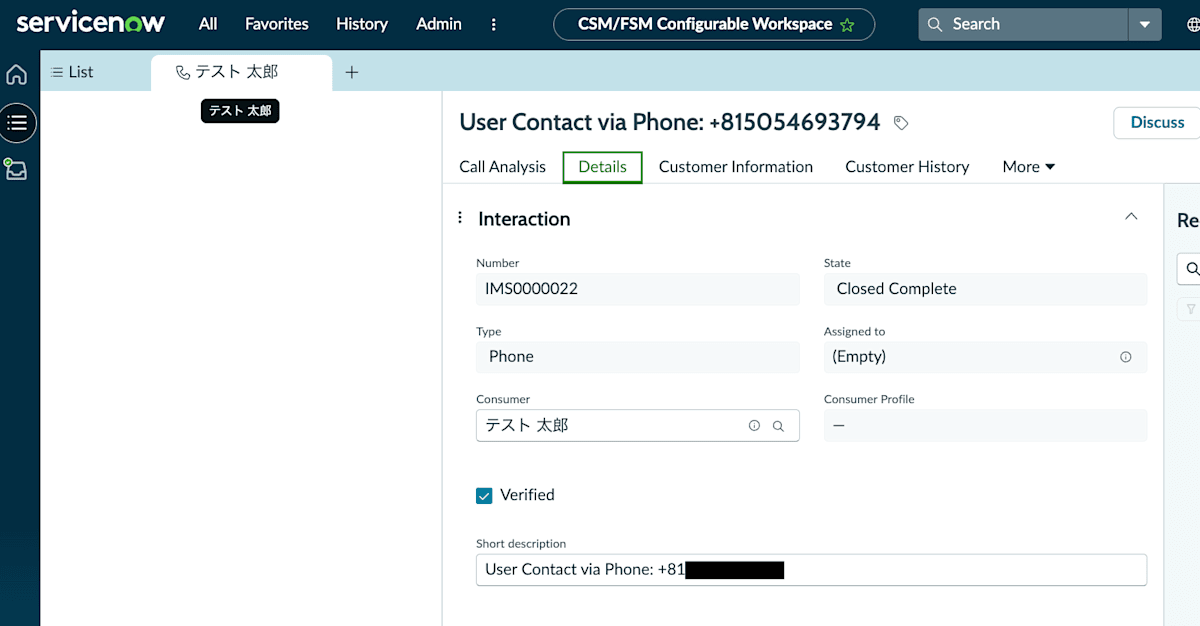Screen dimensions: 1200x626
Task: Uncheck the Verified checkbox
Action: click(x=484, y=495)
